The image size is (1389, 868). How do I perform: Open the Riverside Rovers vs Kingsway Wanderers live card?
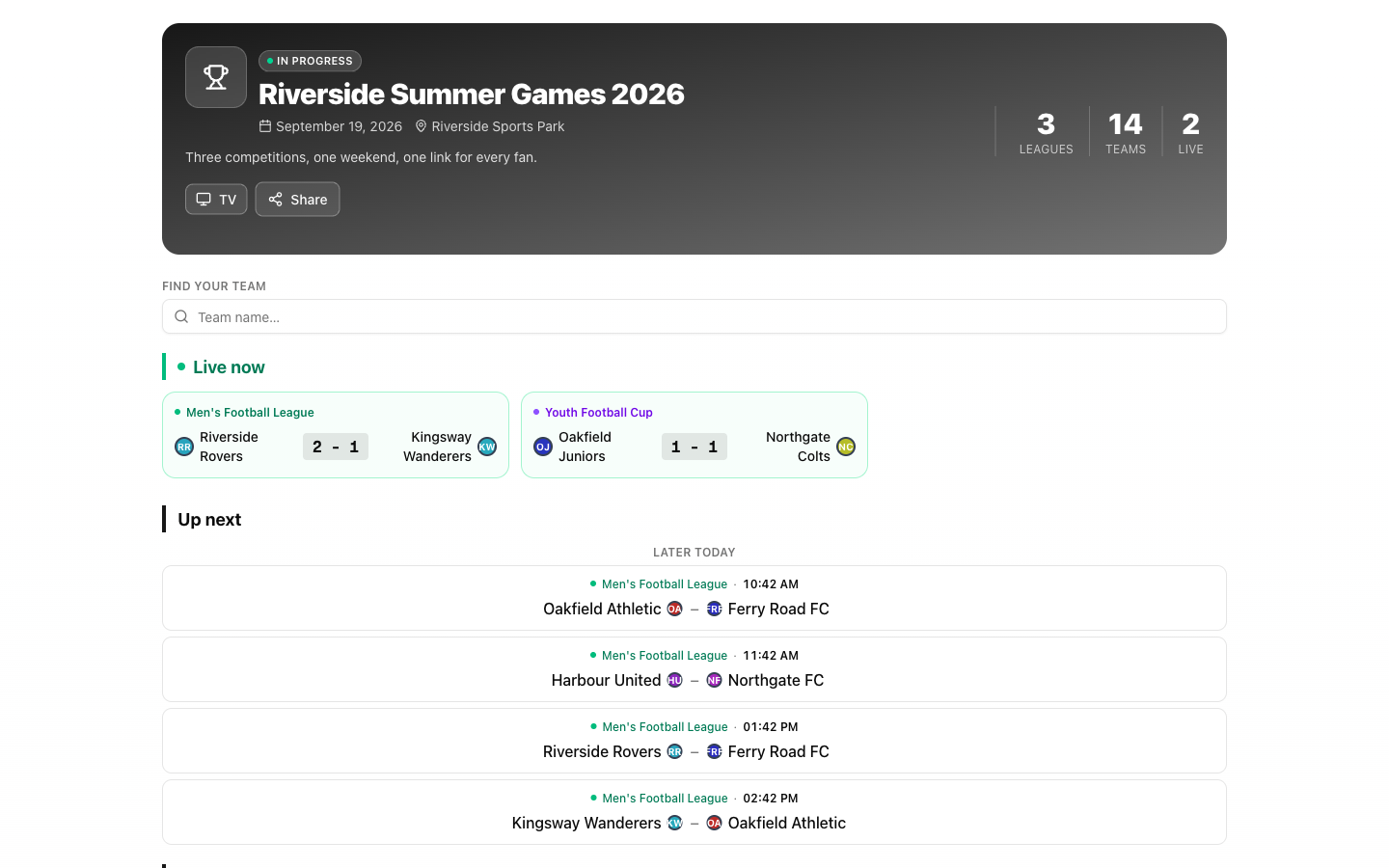[x=336, y=435]
